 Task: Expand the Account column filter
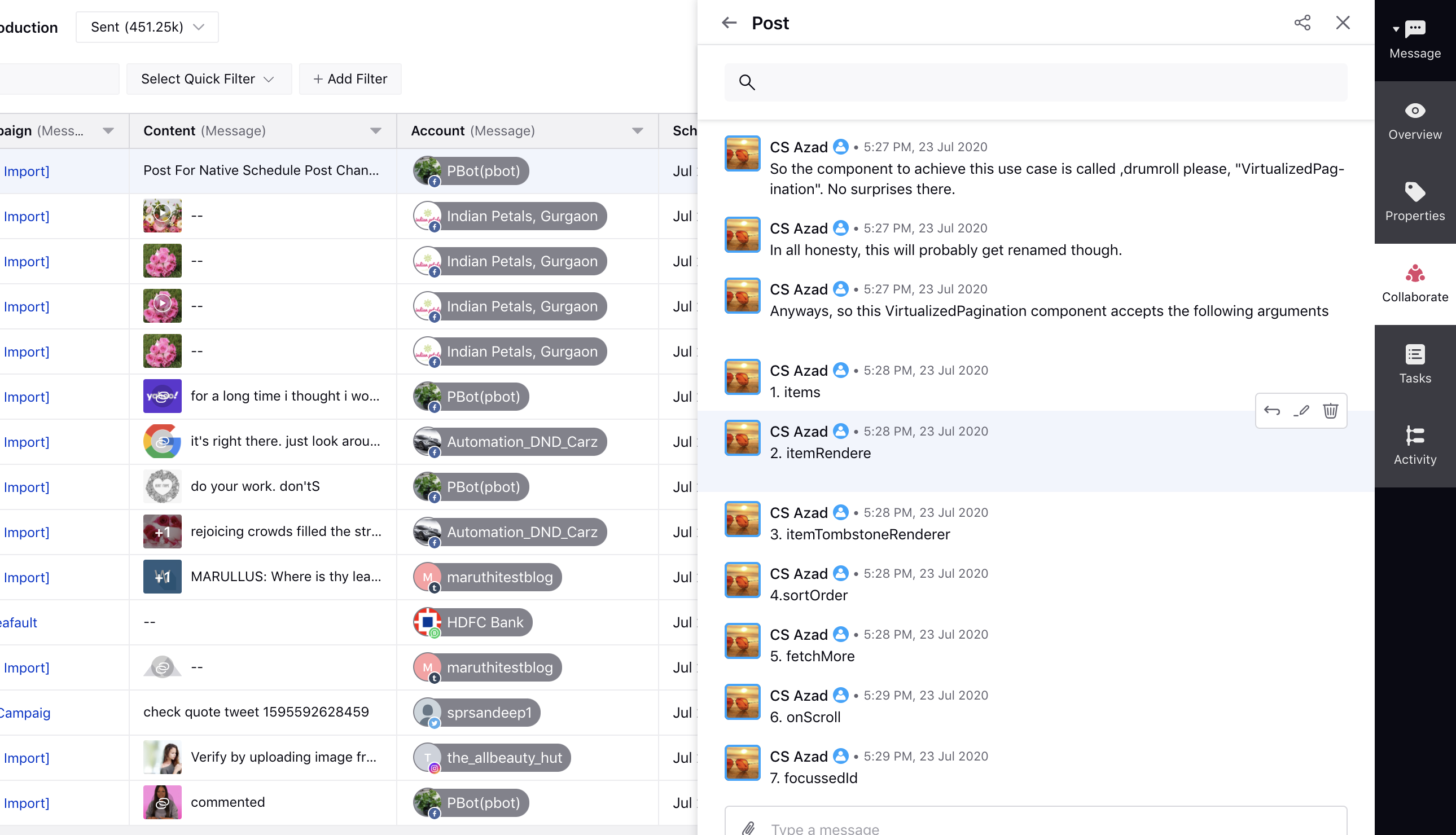[638, 130]
